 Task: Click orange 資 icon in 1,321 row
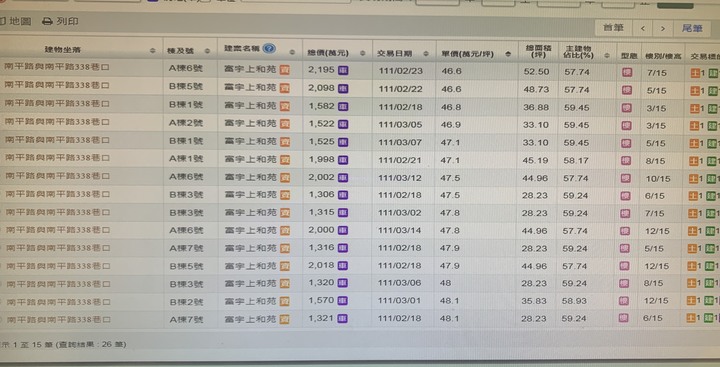click(x=285, y=319)
